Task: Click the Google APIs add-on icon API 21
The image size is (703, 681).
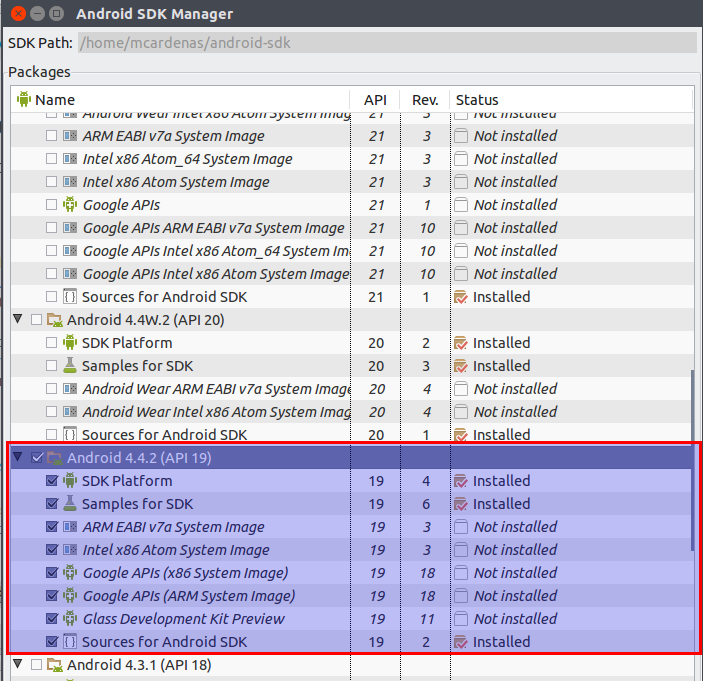Action: click(70, 204)
